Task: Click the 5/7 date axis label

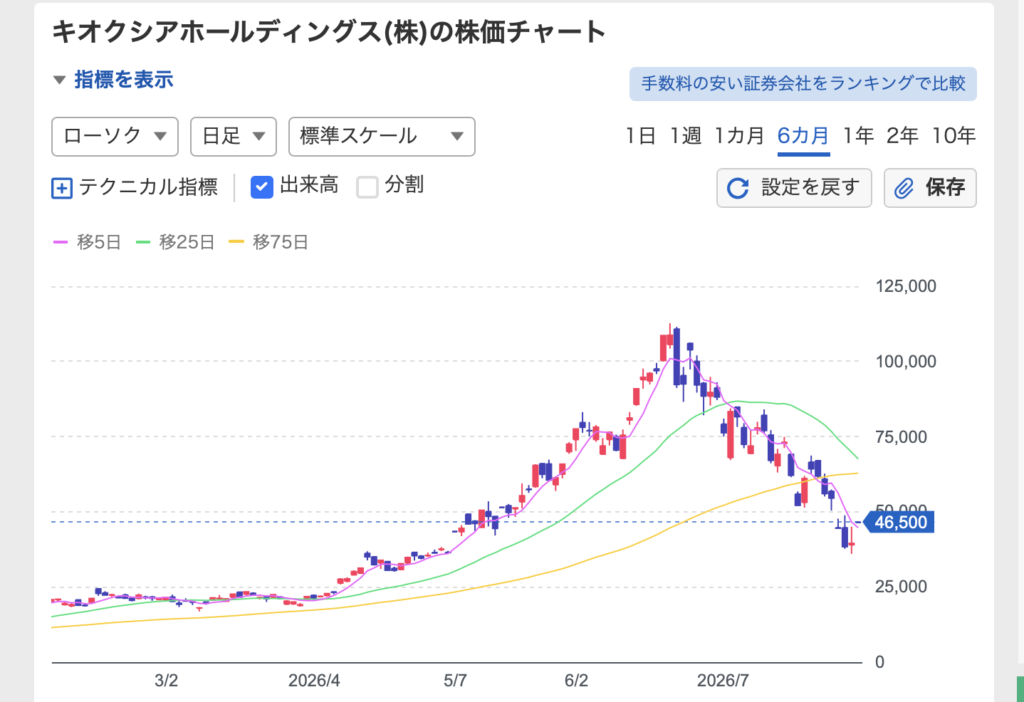Action: [455, 680]
